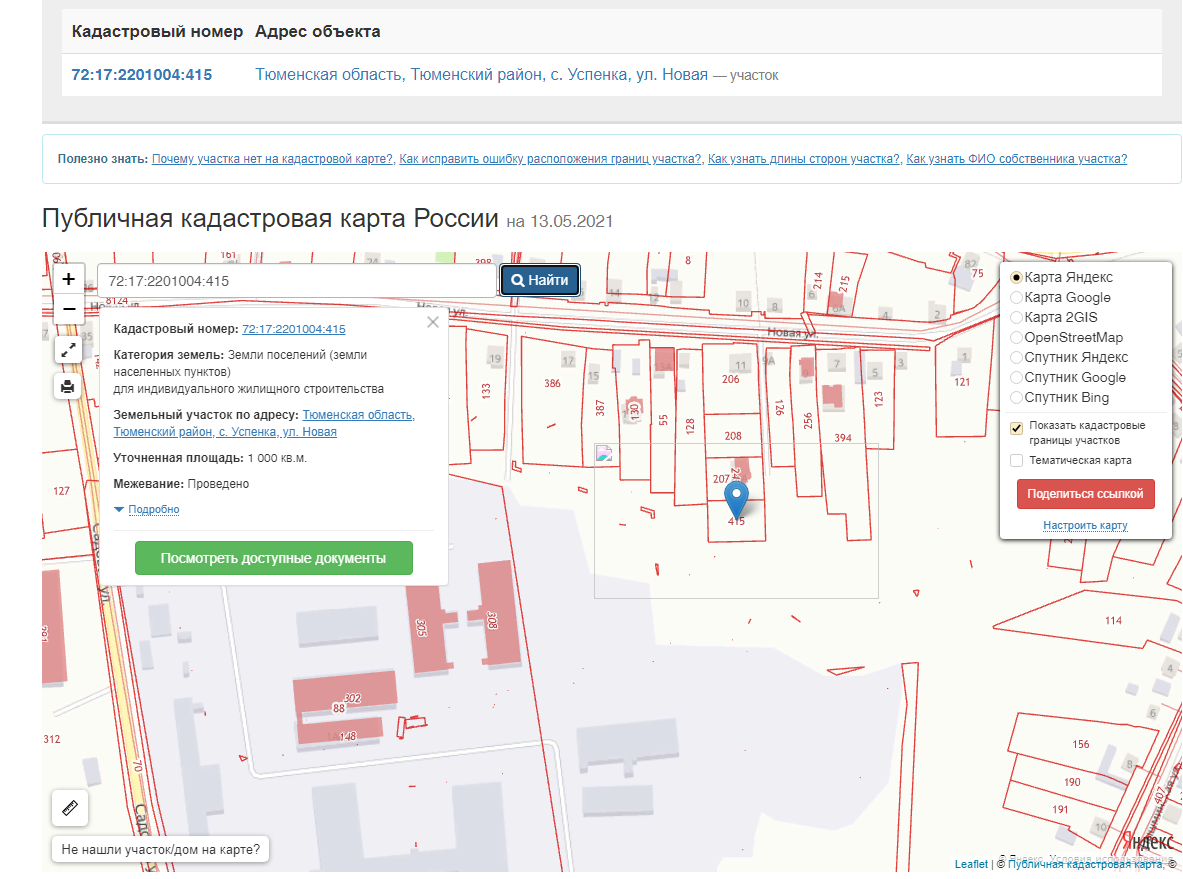
Task: Focus the cadastral number search field
Action: (297, 281)
